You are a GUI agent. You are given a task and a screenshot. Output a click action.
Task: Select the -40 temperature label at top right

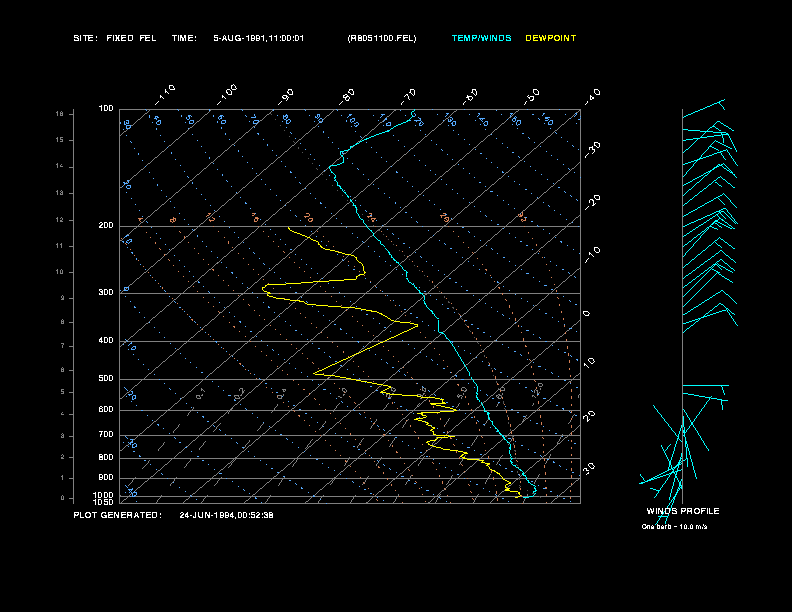(592, 96)
